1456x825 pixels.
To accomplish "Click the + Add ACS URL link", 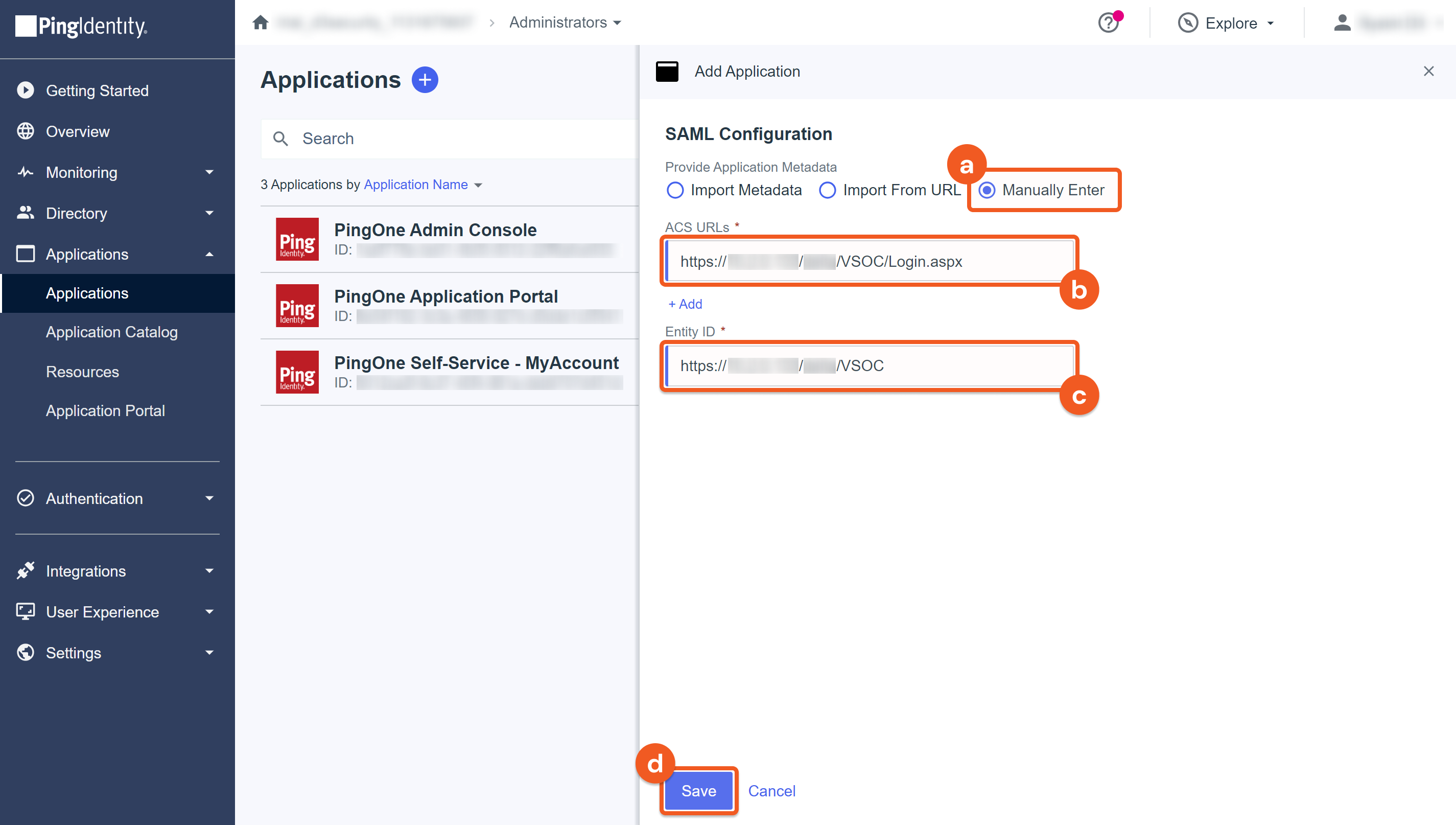I will [x=685, y=304].
